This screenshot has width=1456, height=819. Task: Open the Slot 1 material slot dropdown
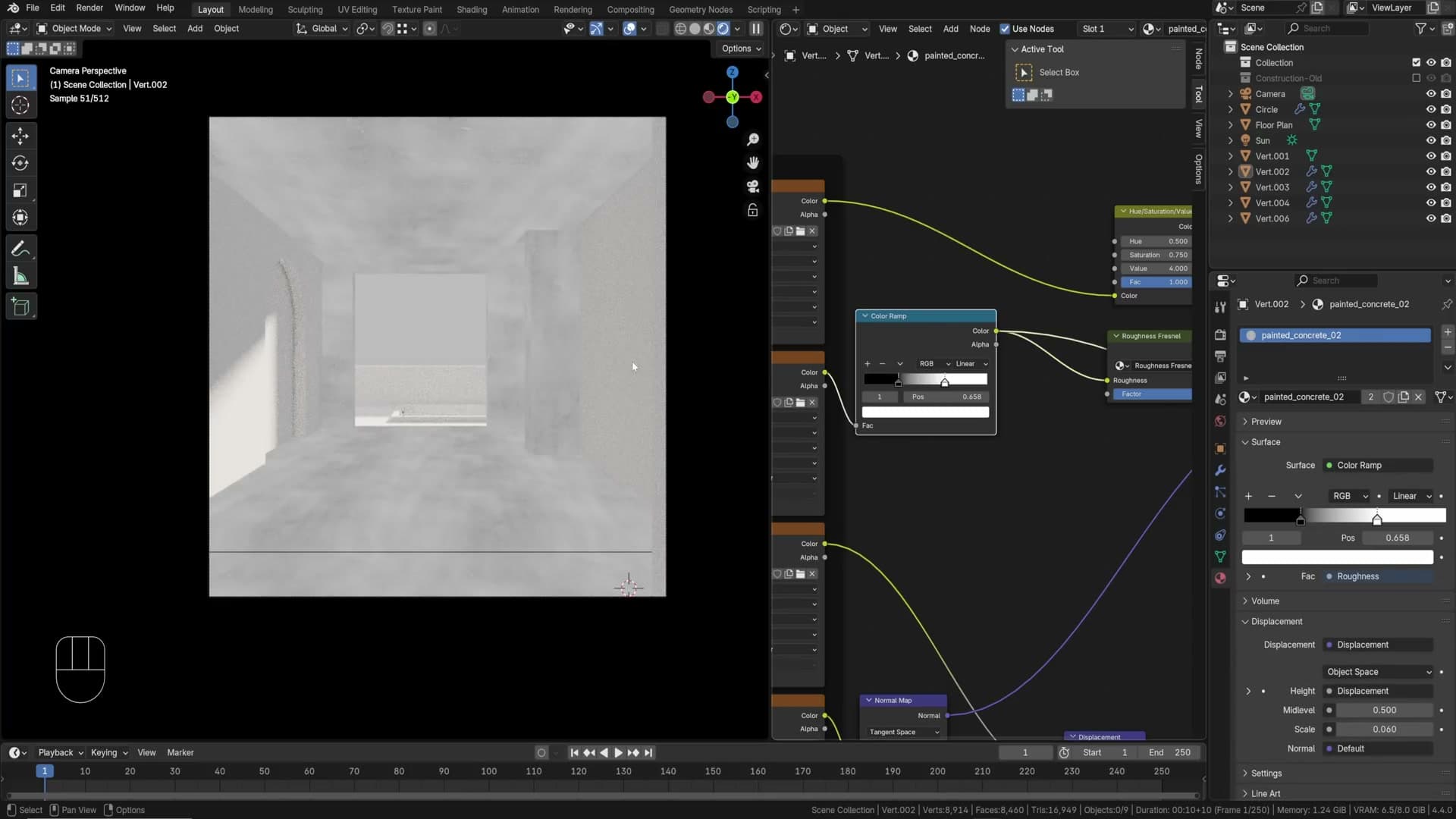point(1106,29)
